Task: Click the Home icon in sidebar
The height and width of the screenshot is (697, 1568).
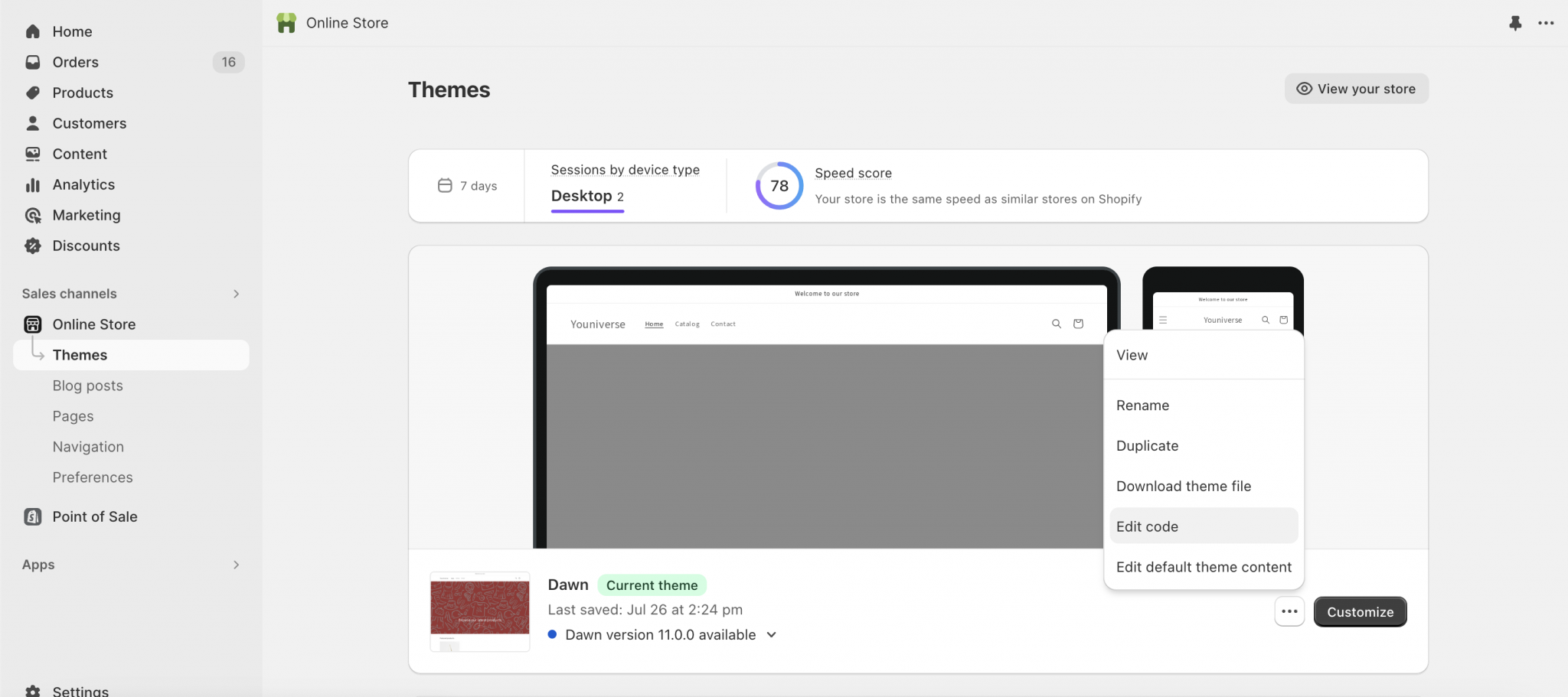Action: 33,31
